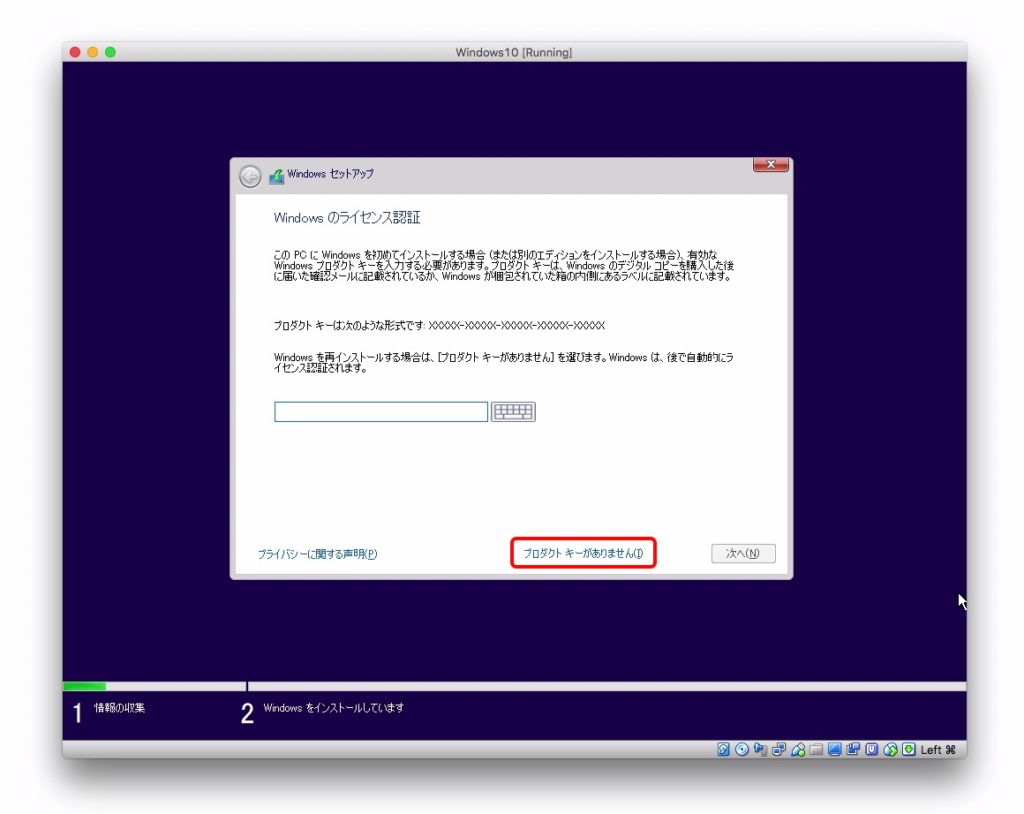Viewport: 1024px width, 814px height.
Task: Open the shared folders status icon
Action: 816,749
